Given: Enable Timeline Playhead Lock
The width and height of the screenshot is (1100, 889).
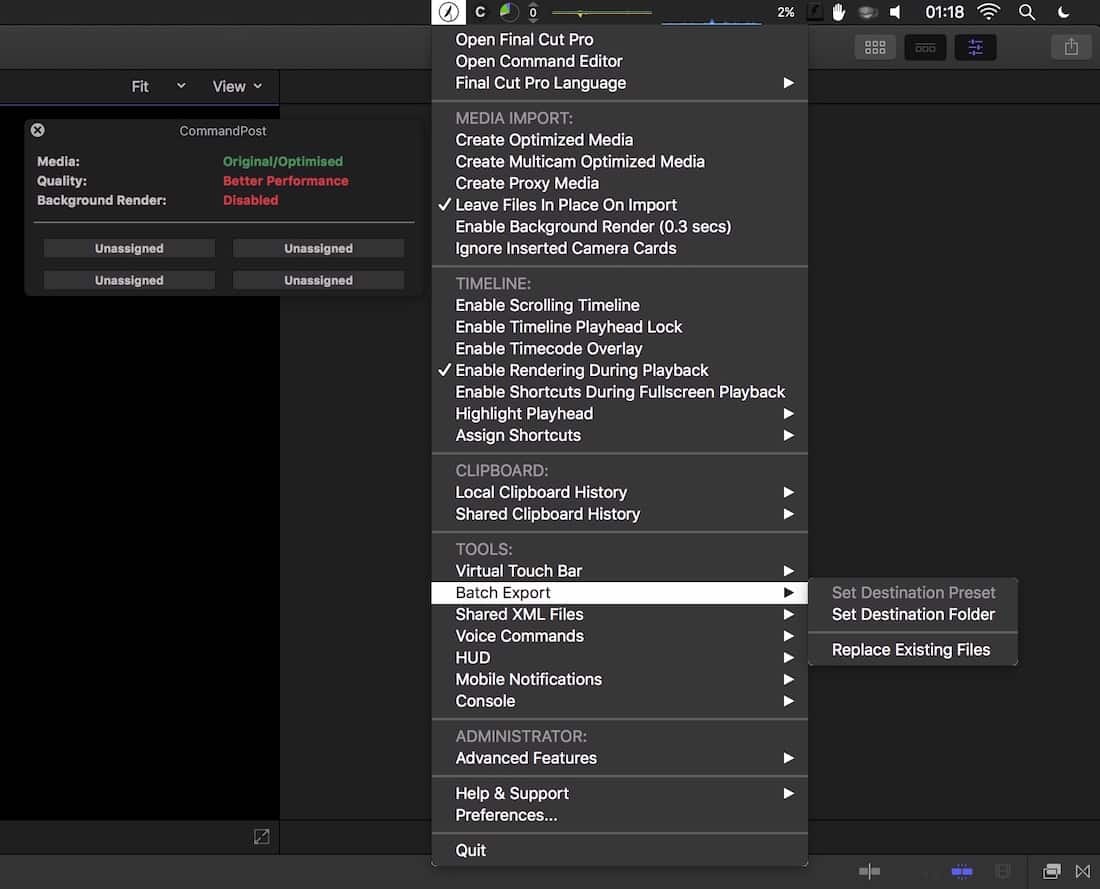Looking at the screenshot, I should point(619,327).
